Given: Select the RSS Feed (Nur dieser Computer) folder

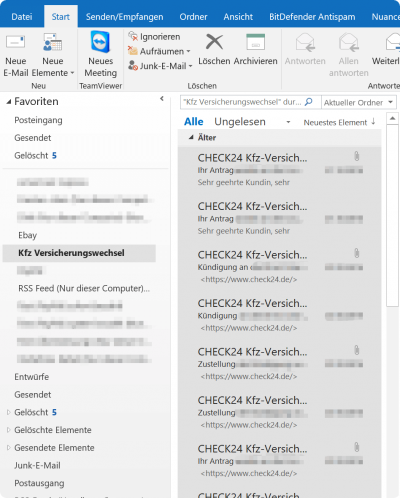Looking at the screenshot, I should click(84, 288).
